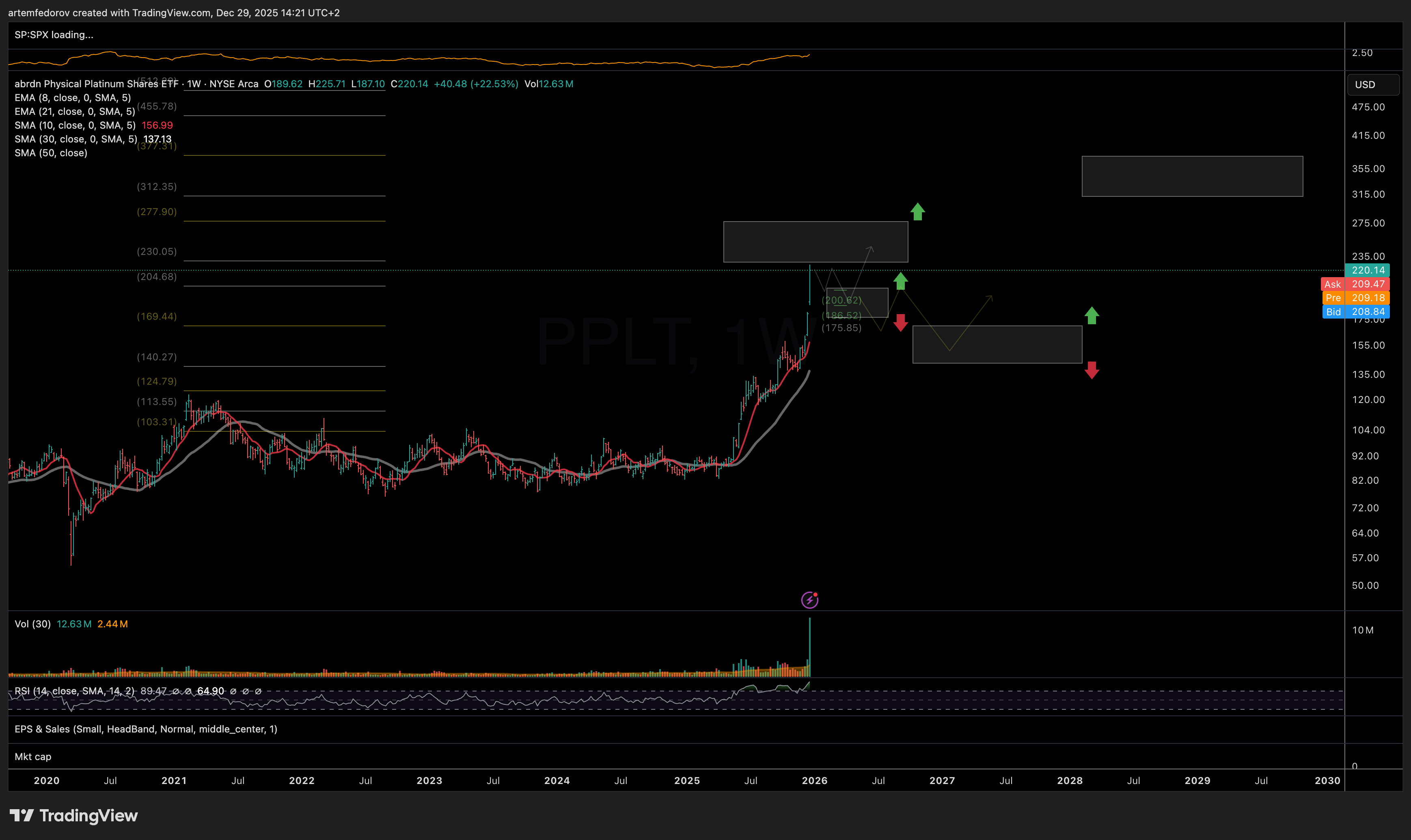Click the 220.14 current price label

click(1368, 271)
